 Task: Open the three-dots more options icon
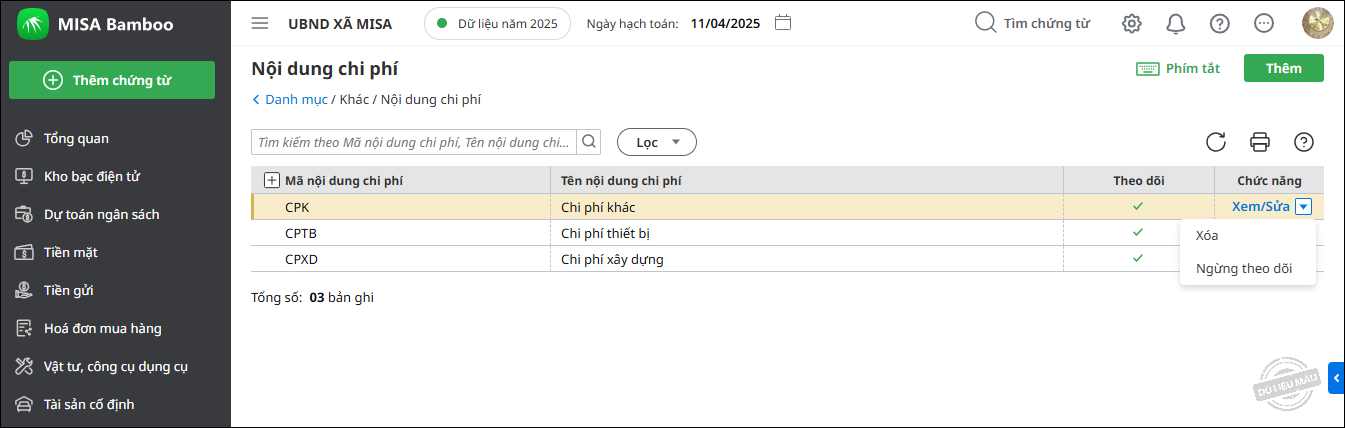coord(1264,23)
